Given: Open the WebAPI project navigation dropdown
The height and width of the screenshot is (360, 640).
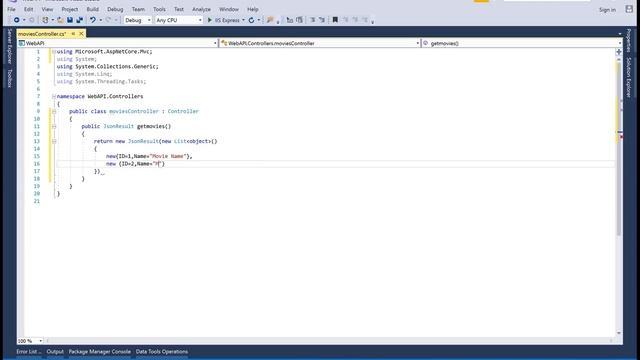Looking at the screenshot, I should click(118, 43).
